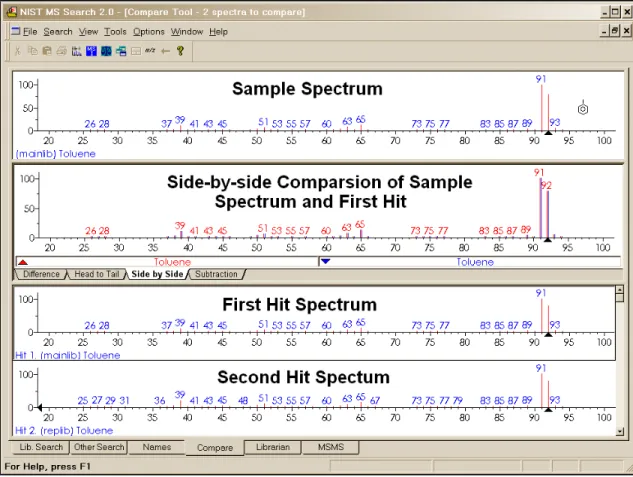Click the Cut scissors toolbar icon
633x477 pixels.
coord(18,51)
